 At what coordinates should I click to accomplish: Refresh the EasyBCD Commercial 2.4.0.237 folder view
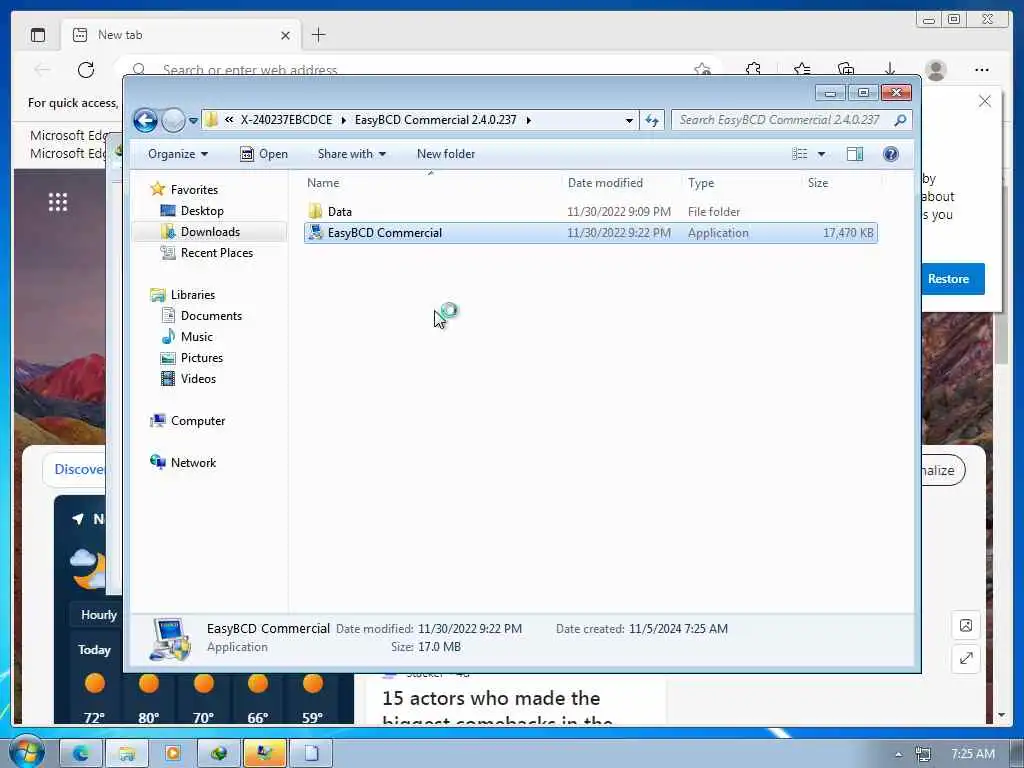[652, 120]
